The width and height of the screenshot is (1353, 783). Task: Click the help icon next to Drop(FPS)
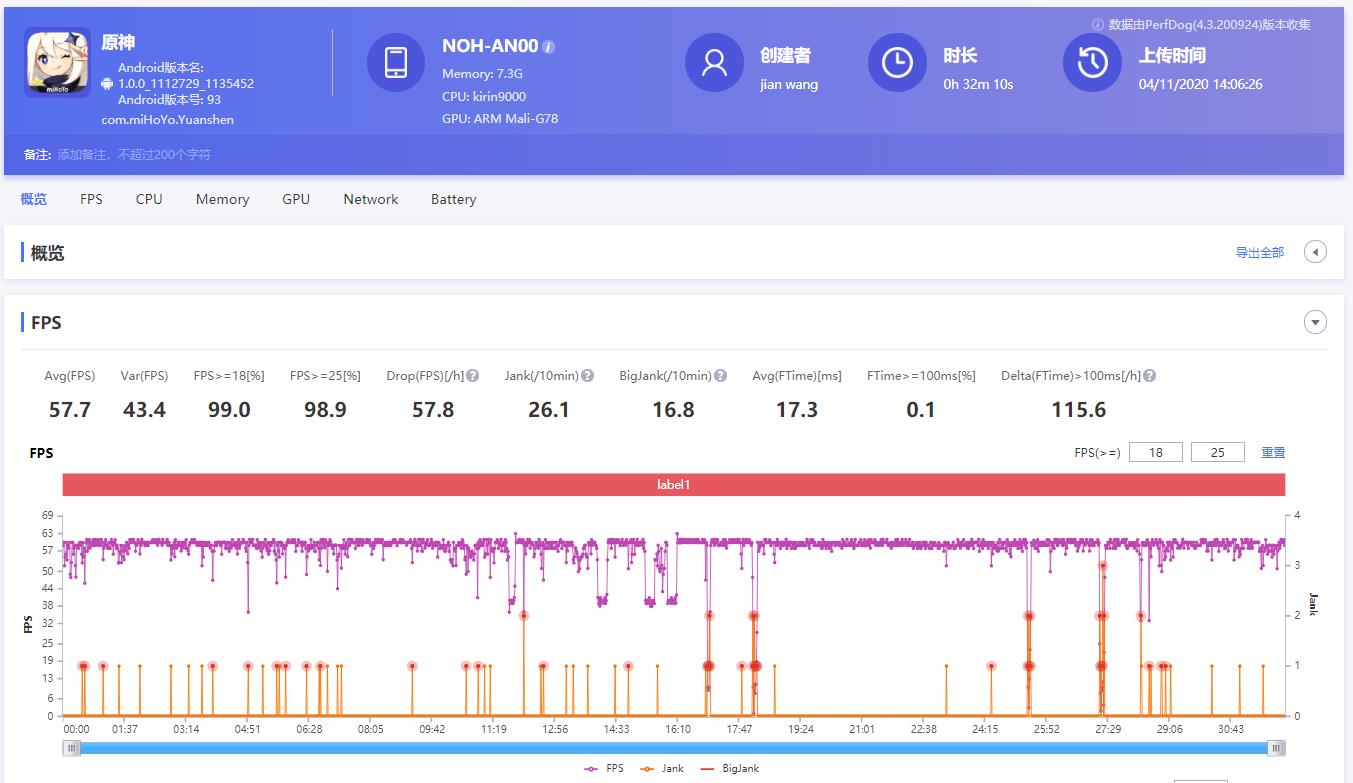[x=470, y=375]
